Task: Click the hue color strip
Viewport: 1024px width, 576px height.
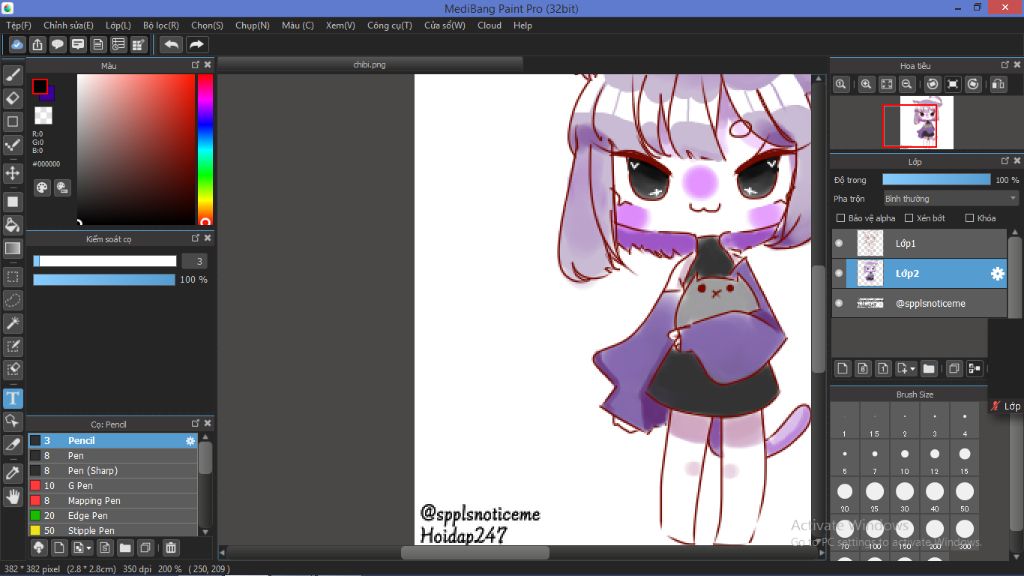Action: pyautogui.click(x=205, y=150)
